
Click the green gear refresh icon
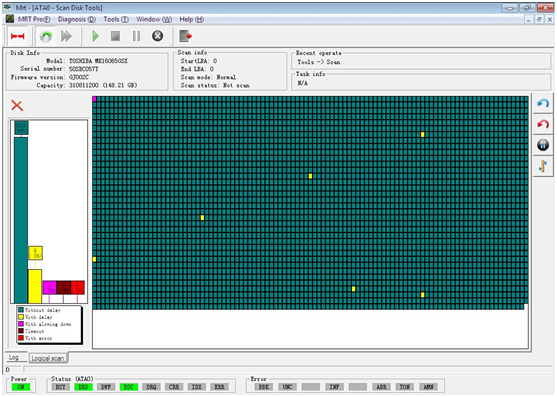point(46,36)
